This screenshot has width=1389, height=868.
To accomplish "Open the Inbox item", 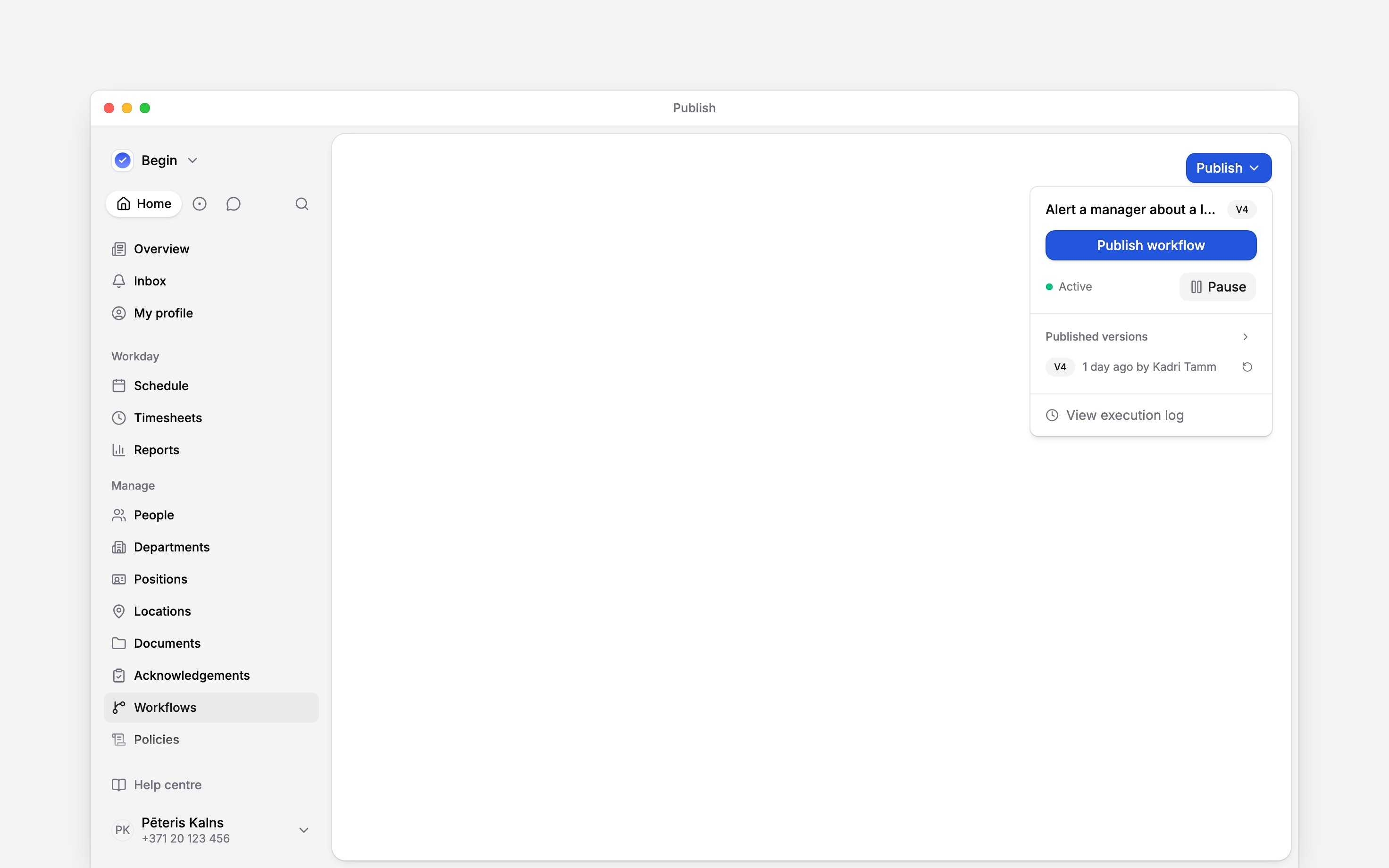I will [x=211, y=281].
